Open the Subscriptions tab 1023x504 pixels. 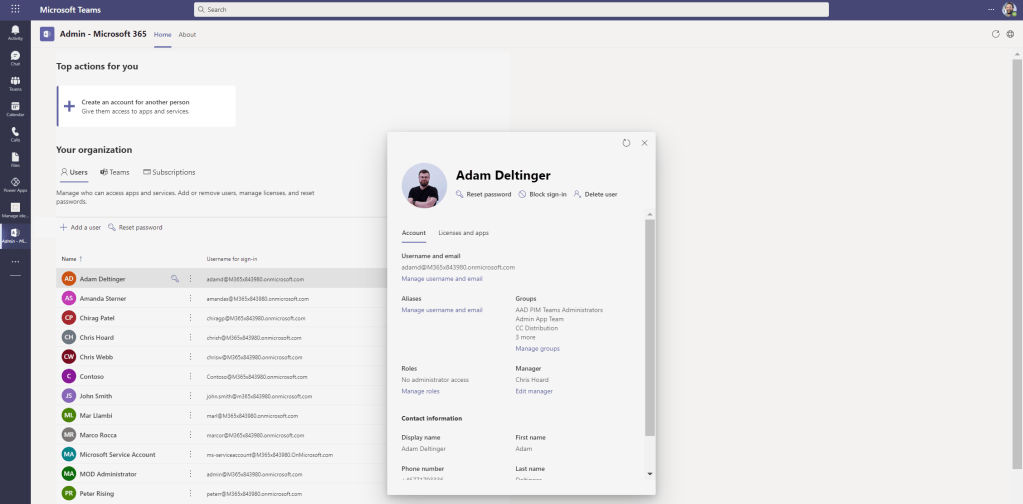(x=169, y=172)
